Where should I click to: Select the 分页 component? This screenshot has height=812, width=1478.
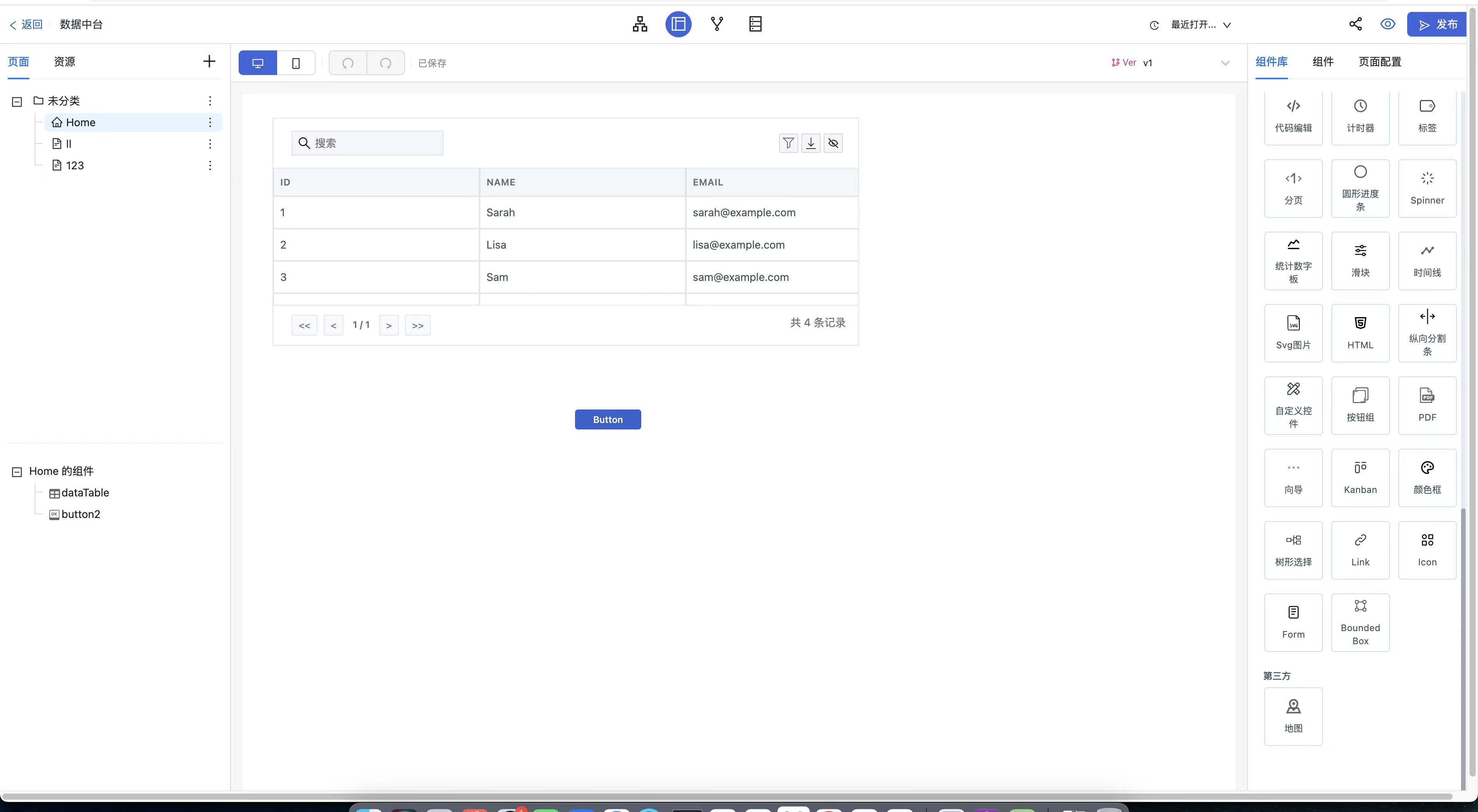tap(1293, 188)
